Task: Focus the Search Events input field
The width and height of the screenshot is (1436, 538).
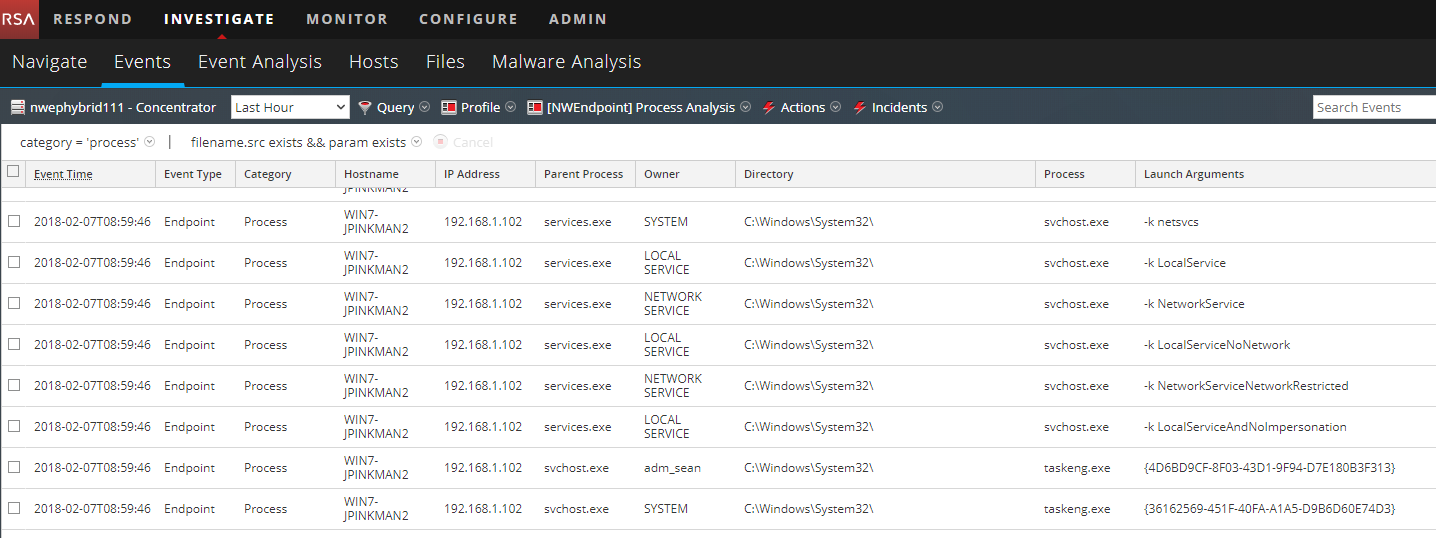Action: pyautogui.click(x=1373, y=107)
